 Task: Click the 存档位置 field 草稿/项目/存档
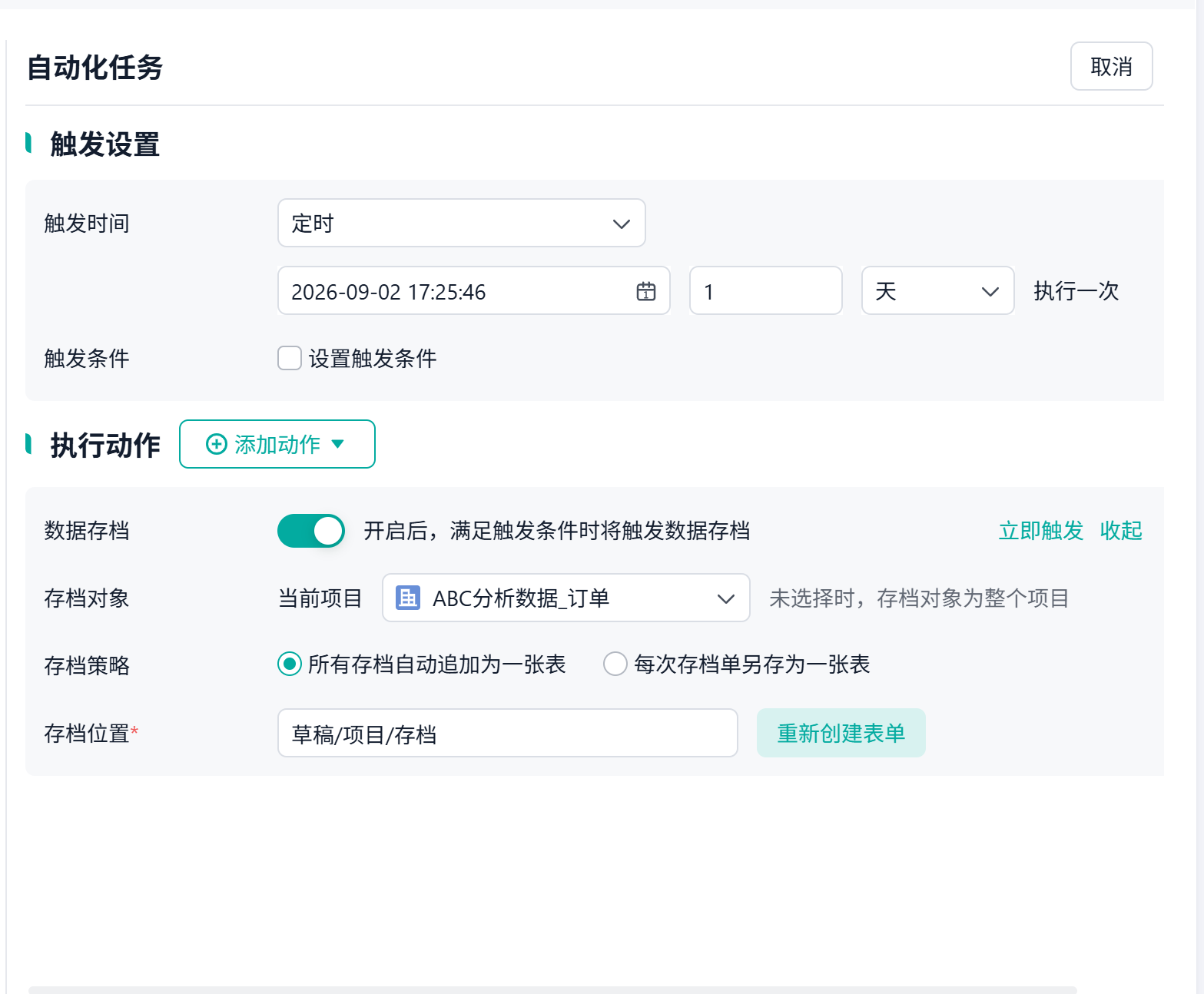tap(507, 733)
